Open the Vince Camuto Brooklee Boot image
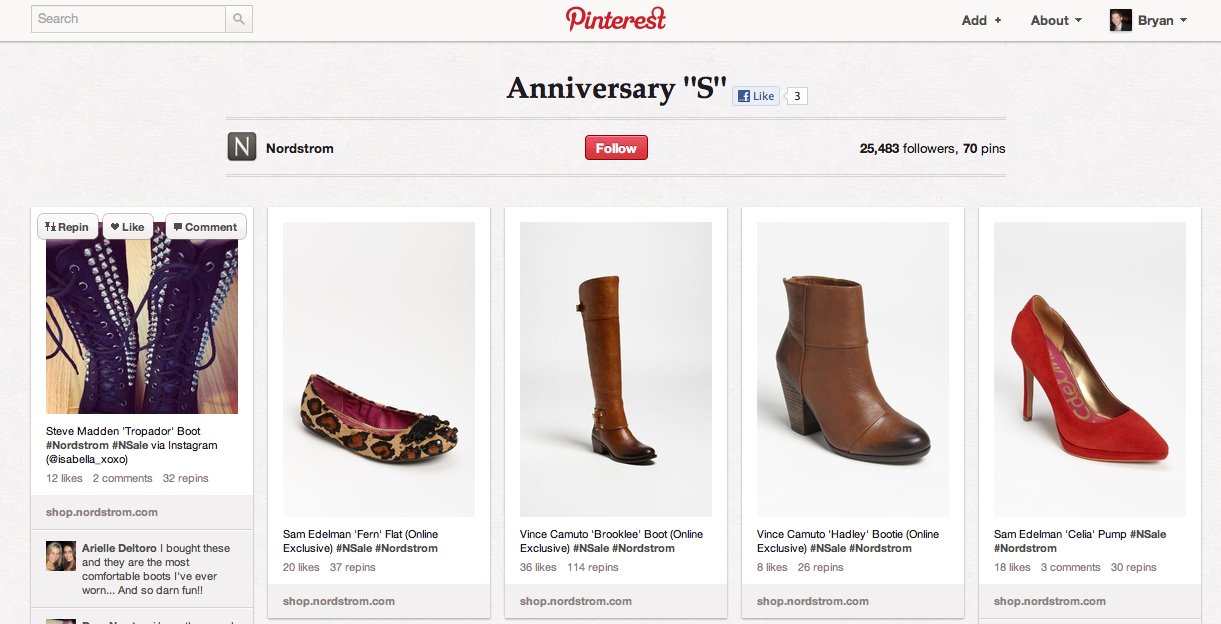1221x624 pixels. pyautogui.click(x=615, y=368)
